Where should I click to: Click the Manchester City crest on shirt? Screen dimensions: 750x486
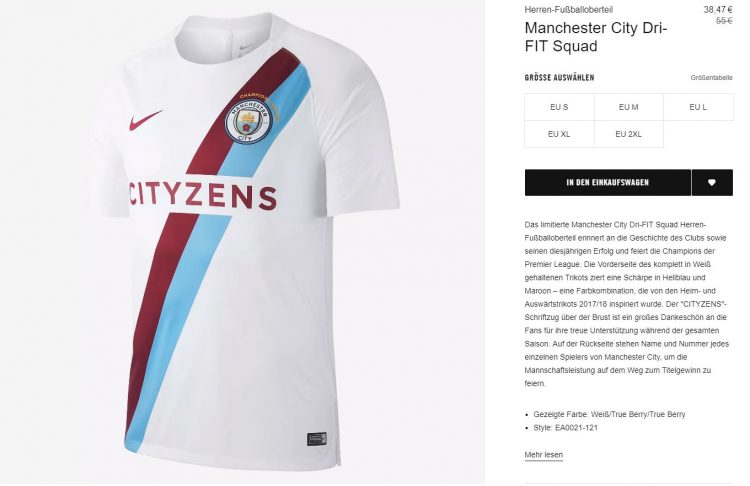click(x=248, y=121)
